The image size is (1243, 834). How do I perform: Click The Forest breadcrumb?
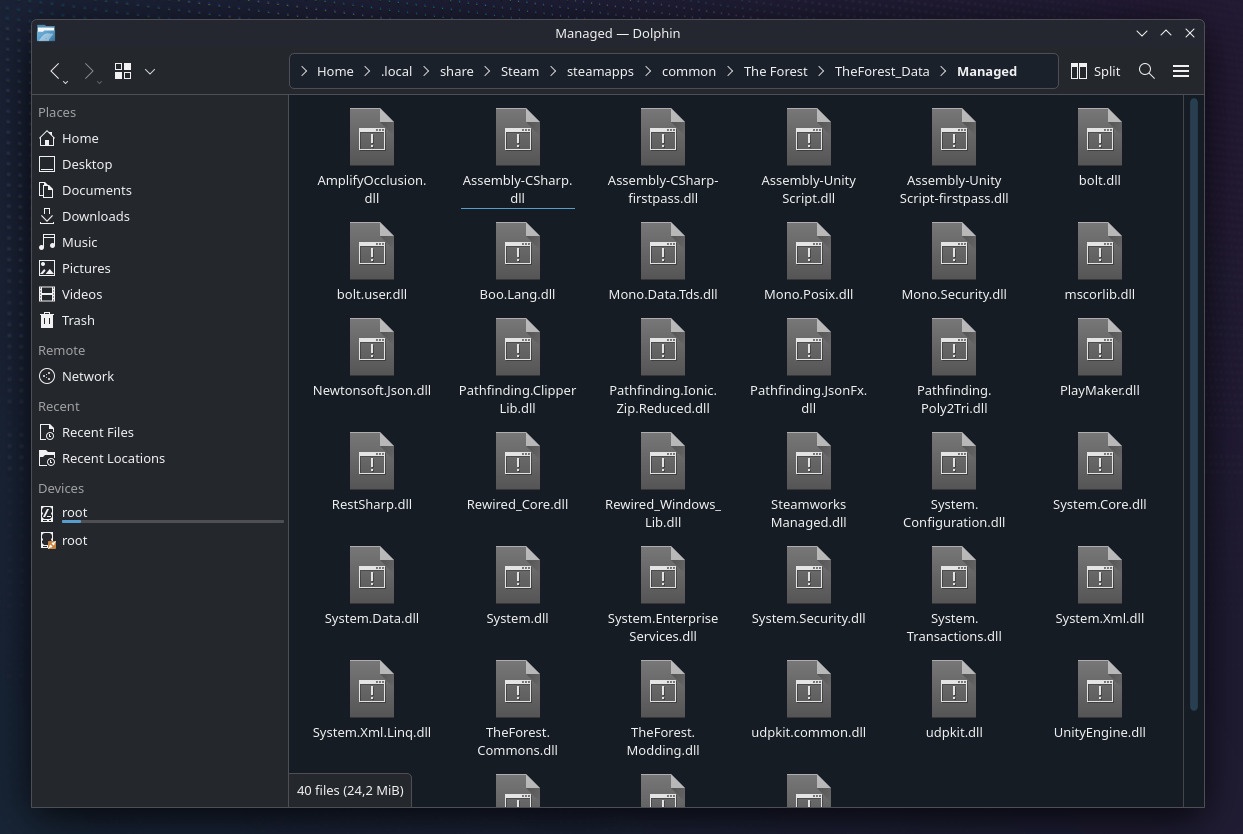click(x=776, y=71)
